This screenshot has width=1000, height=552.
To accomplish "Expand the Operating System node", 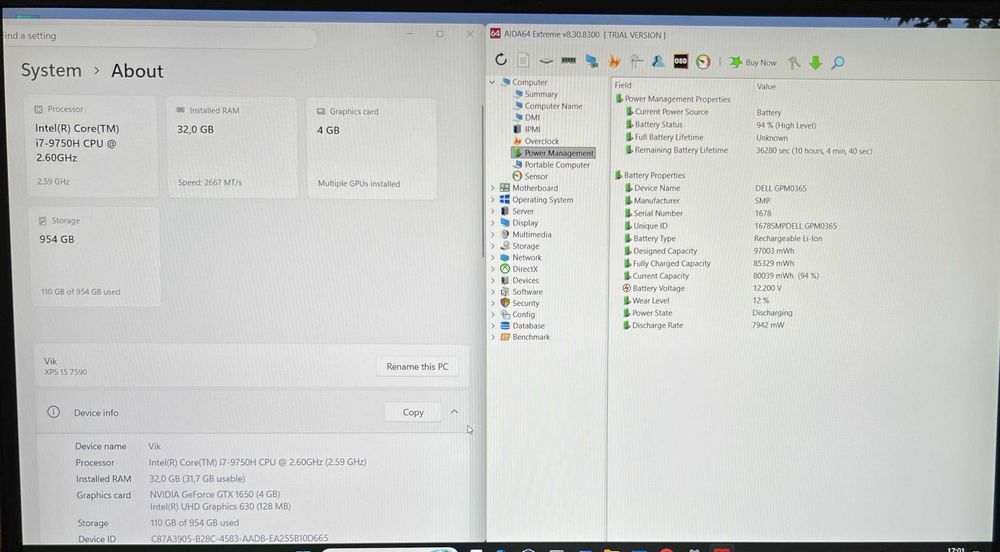I will point(492,200).
